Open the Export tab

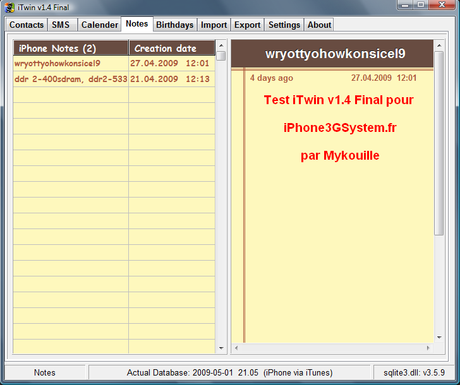247,25
